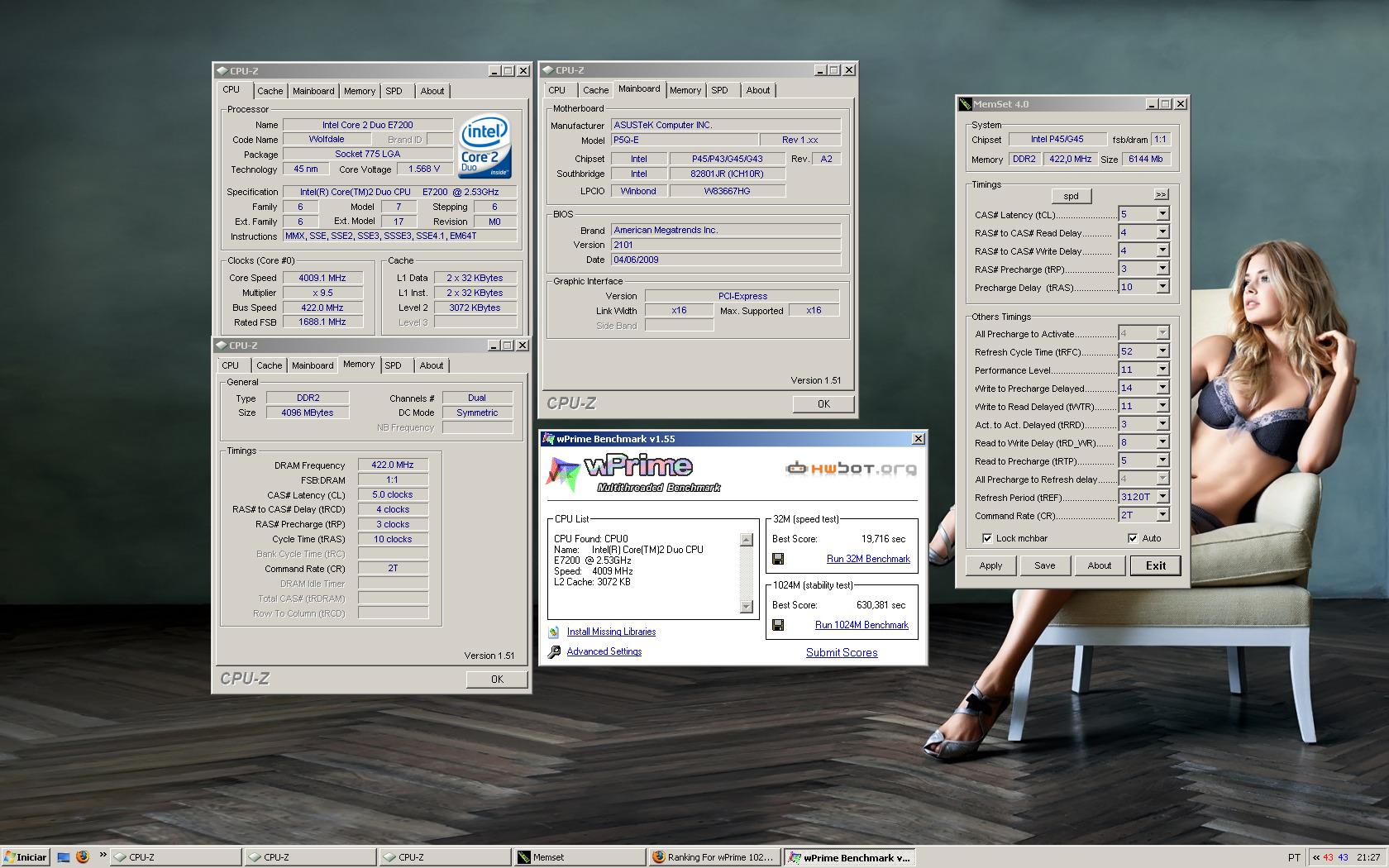Open Write to Precharge Delayed dropdown

(1162, 388)
